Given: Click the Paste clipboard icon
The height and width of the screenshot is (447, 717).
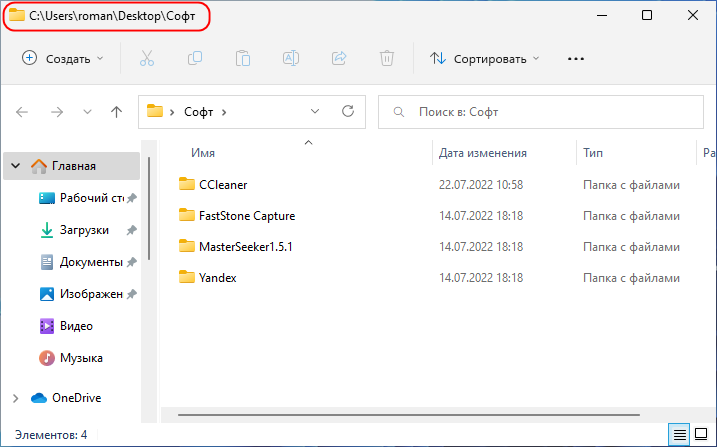Looking at the screenshot, I should pos(243,59).
